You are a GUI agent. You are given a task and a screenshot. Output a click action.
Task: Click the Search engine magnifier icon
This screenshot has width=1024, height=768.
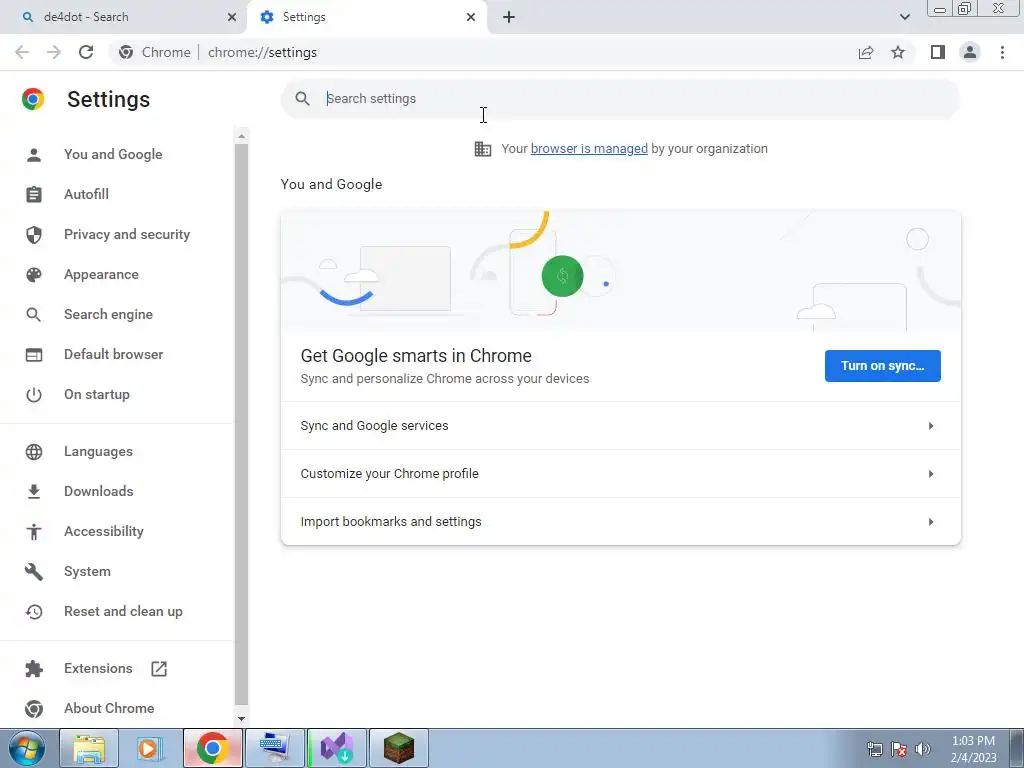click(34, 315)
